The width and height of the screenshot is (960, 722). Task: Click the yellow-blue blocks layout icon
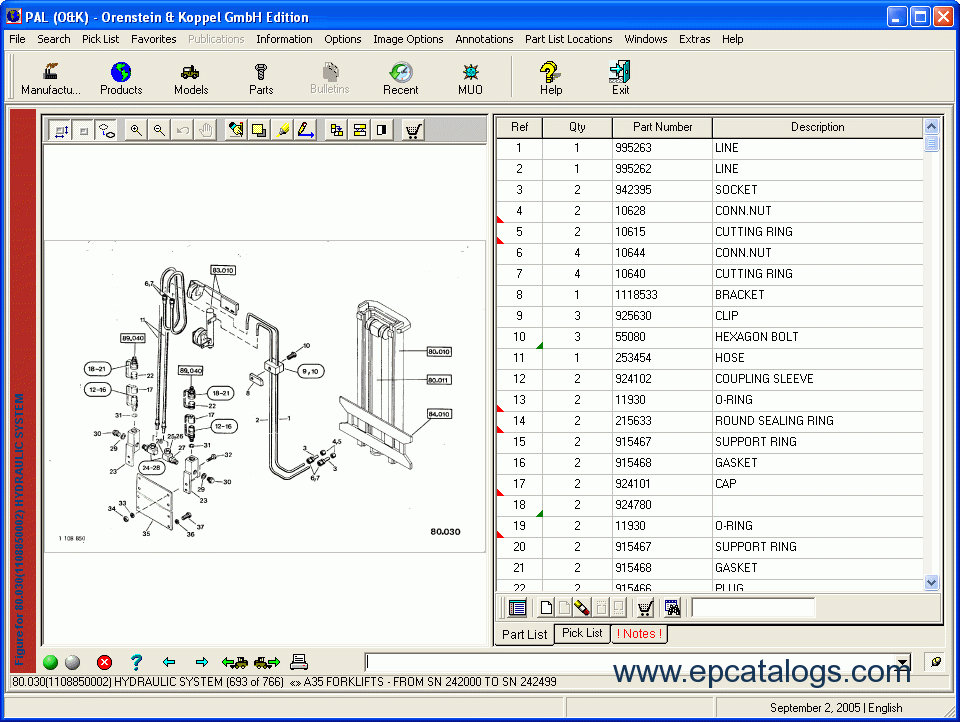[336, 130]
